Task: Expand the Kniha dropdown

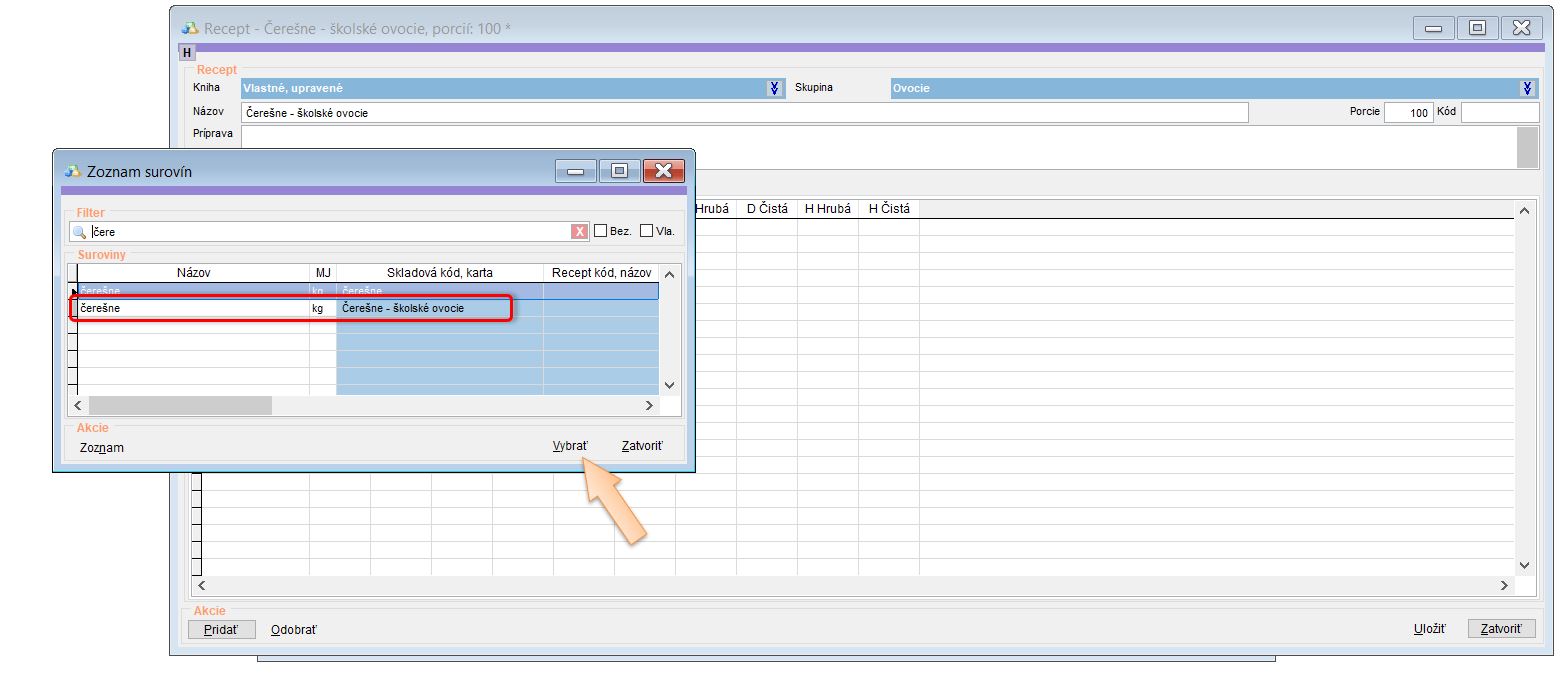Action: pos(775,88)
